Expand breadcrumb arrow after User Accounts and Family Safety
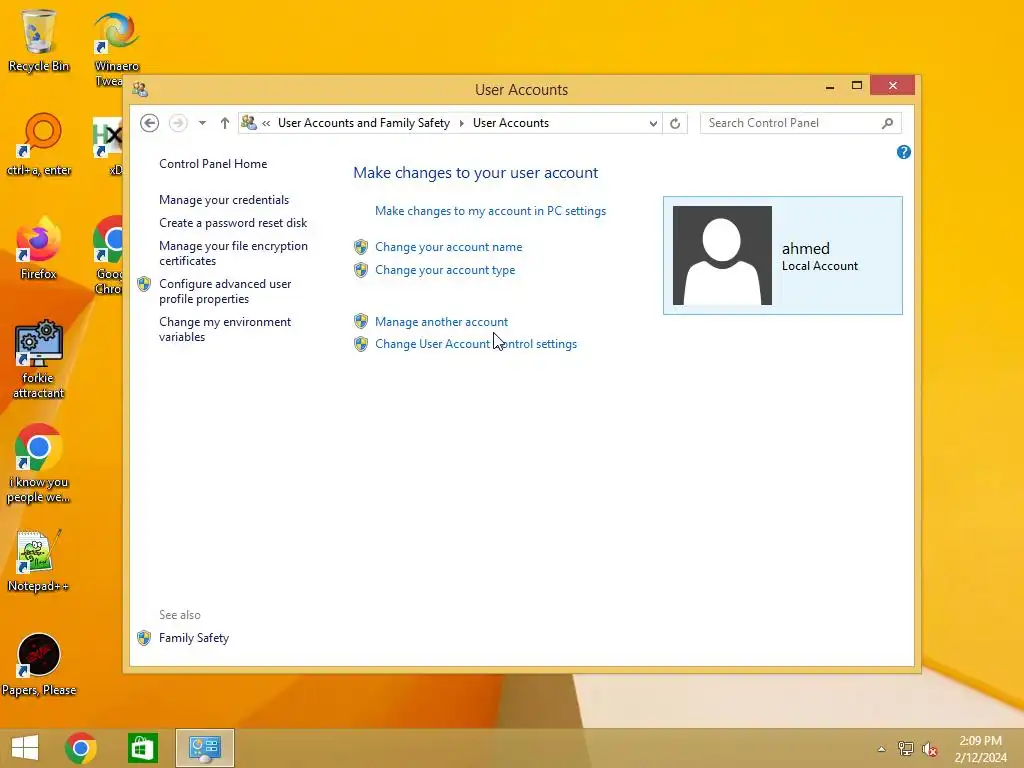Screen dimensions: 1024x768 pos(462,123)
